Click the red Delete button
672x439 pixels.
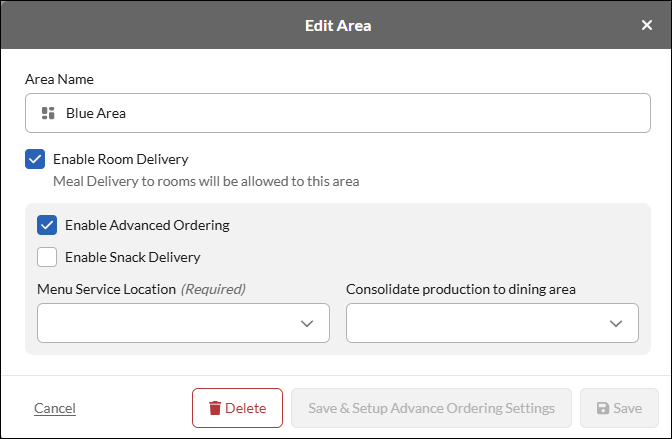(x=237, y=408)
